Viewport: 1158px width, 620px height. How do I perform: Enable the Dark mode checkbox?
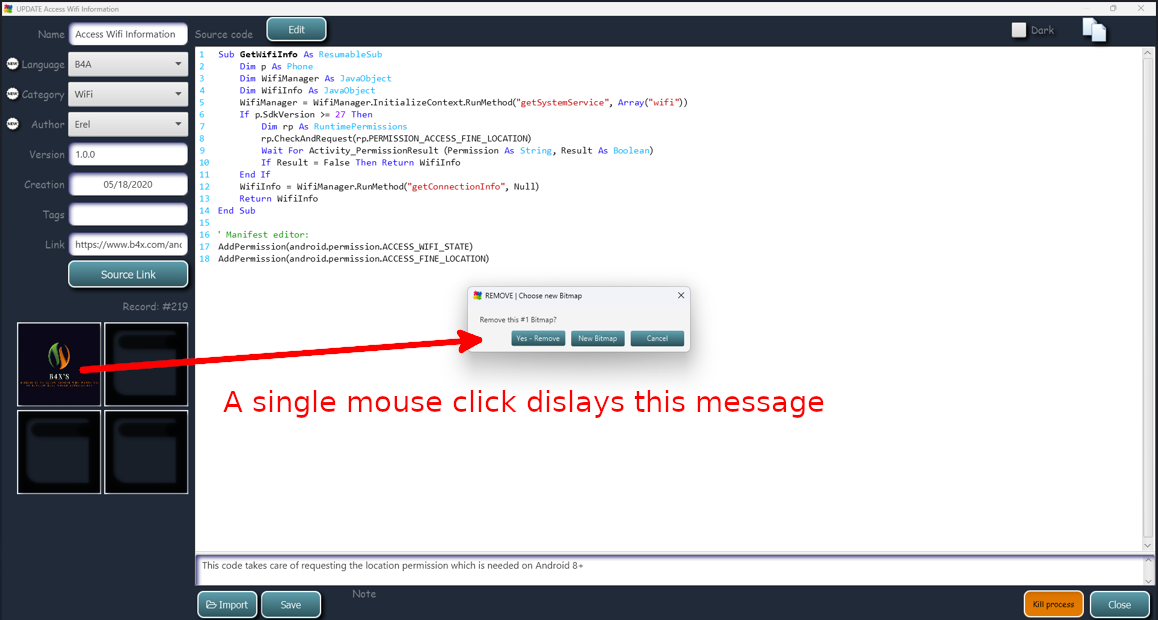(1019, 30)
